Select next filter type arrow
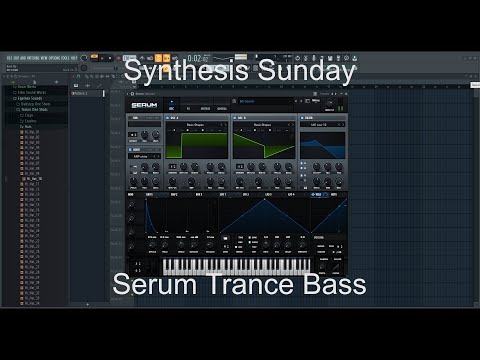Image resolution: width=480 pixels, height=360 pixels. (343, 125)
